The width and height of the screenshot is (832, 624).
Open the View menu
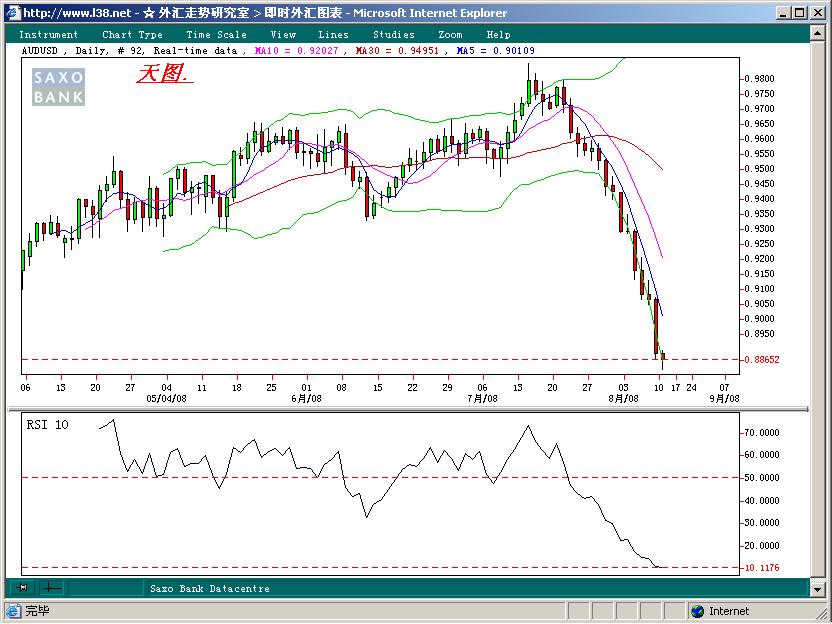pyautogui.click(x=283, y=35)
